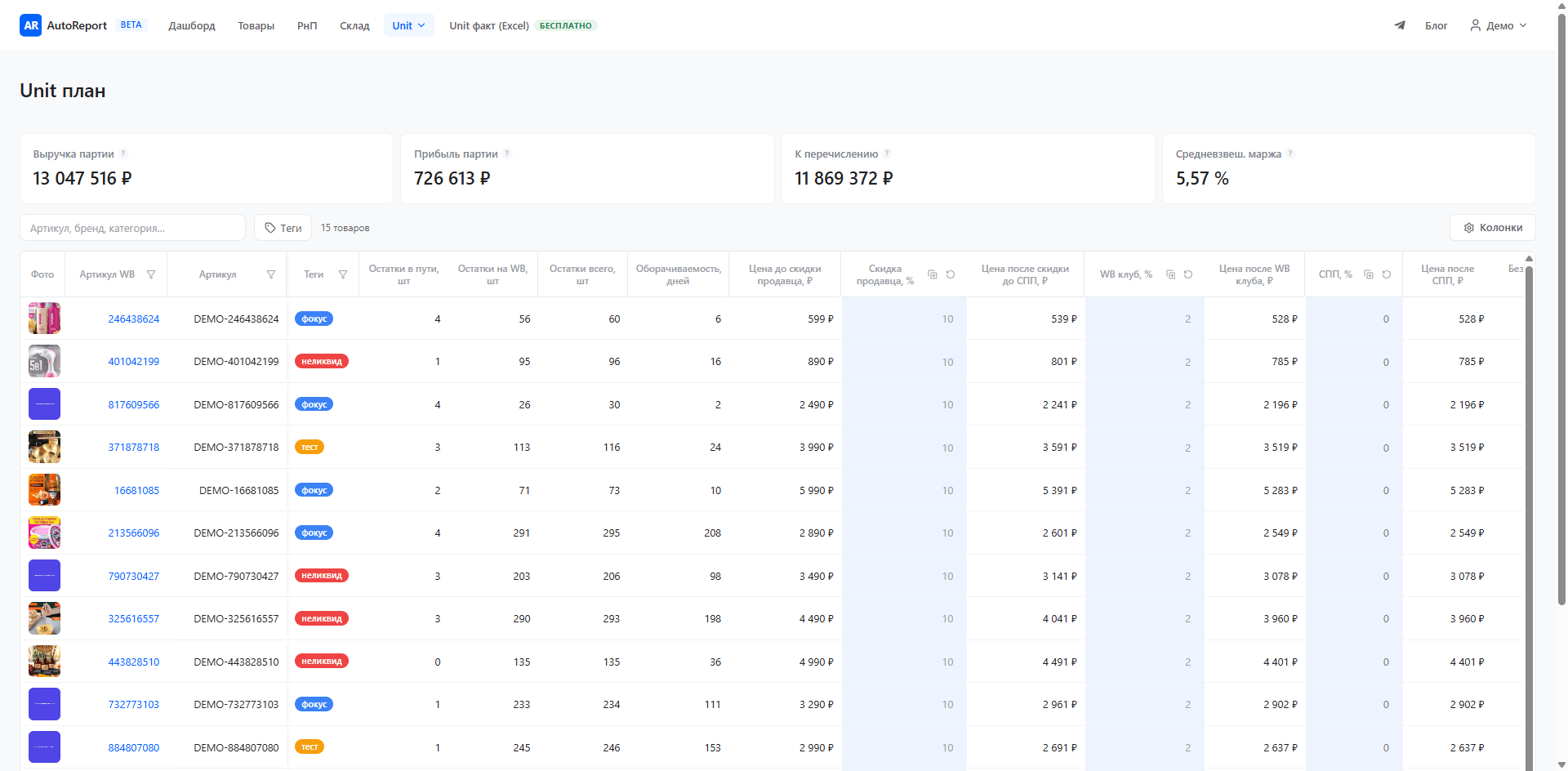
Task: Click the AutoReport AR logo
Action: point(31,25)
